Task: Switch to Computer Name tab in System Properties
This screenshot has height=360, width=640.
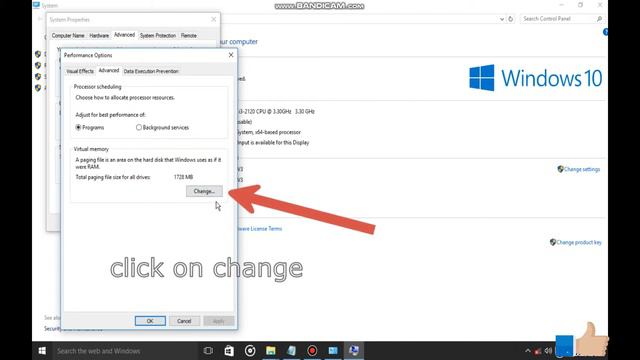Action: 68,36
